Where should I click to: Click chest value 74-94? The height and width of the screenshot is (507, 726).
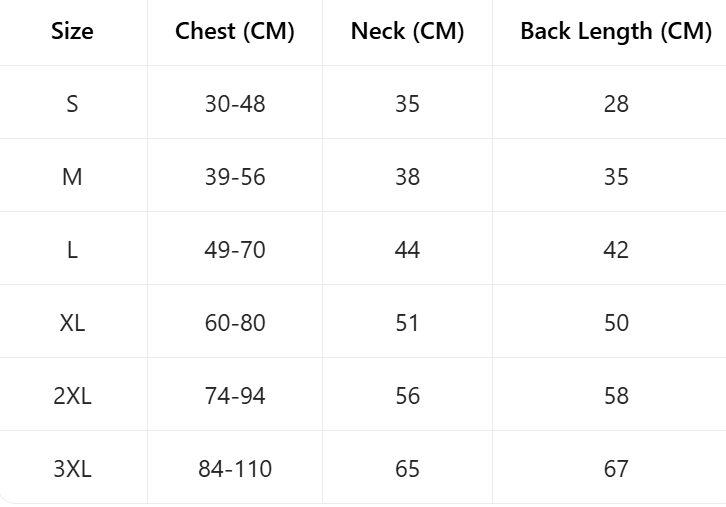pos(235,396)
